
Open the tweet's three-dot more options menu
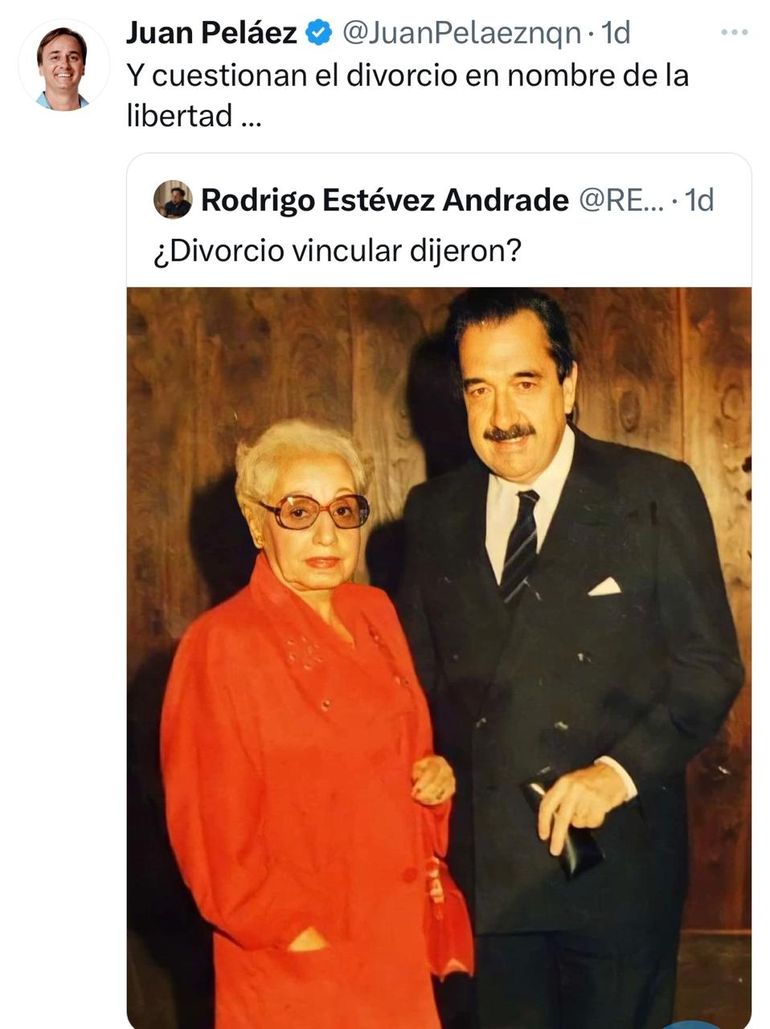(x=734, y=33)
